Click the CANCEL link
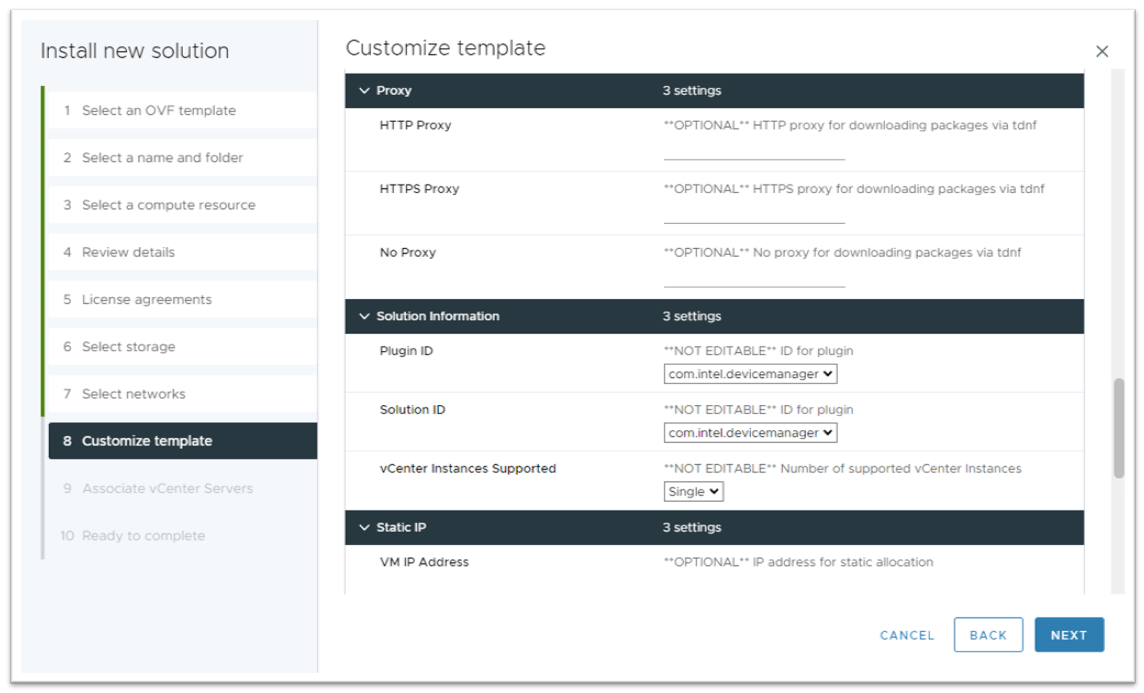Screen dimensions: 1144x693 coord(907,635)
